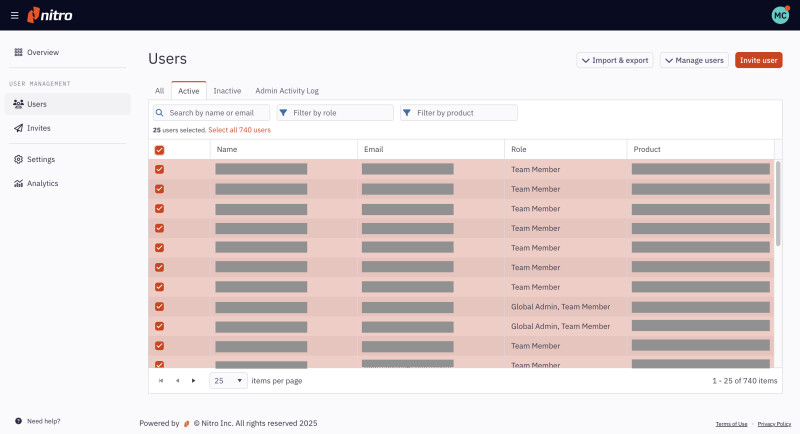Open the Admin Activity Log tab
The width and height of the screenshot is (800, 434).
[x=287, y=91]
